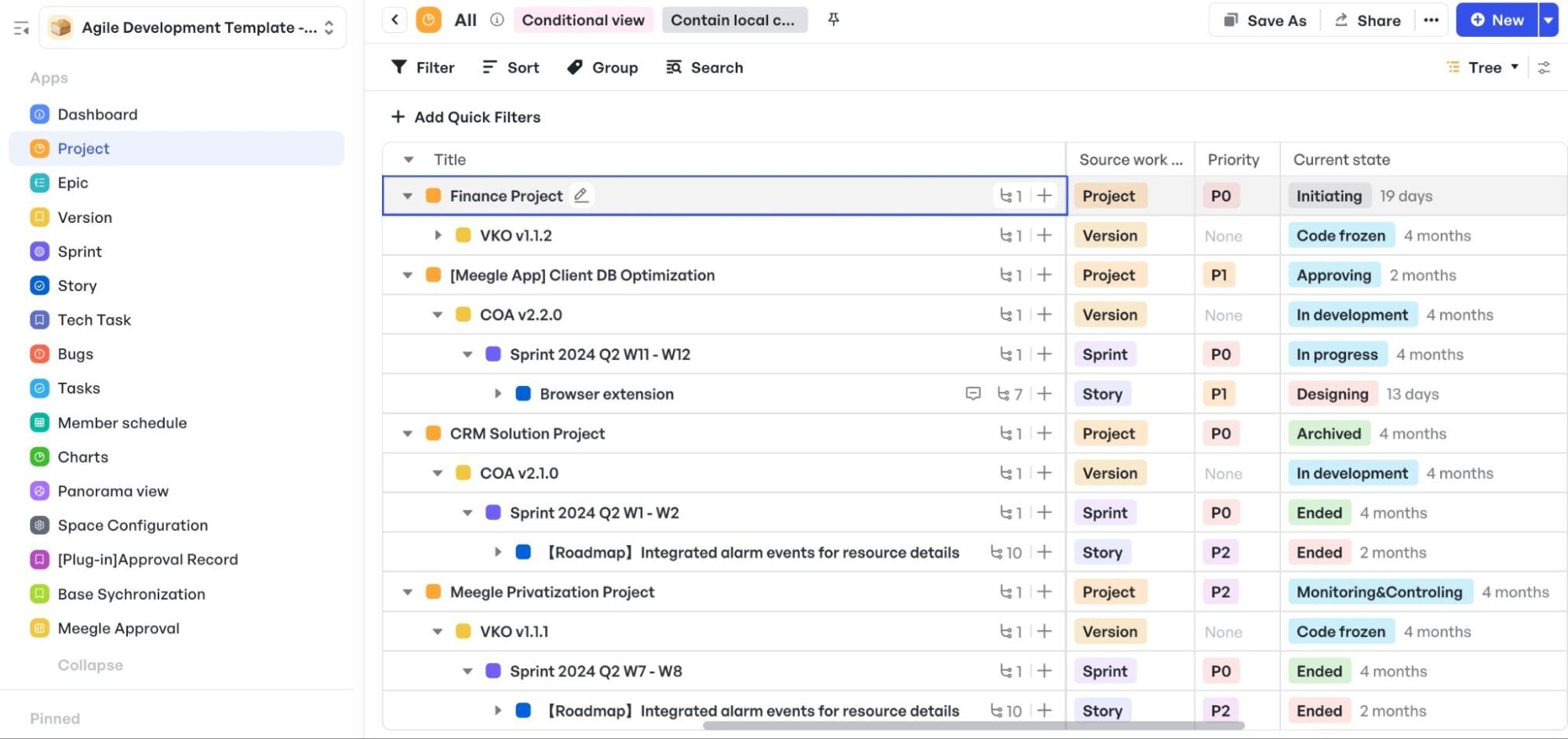Click the horizontal scrollbar at table bottom
This screenshot has height=739, width=1568.
click(973, 726)
